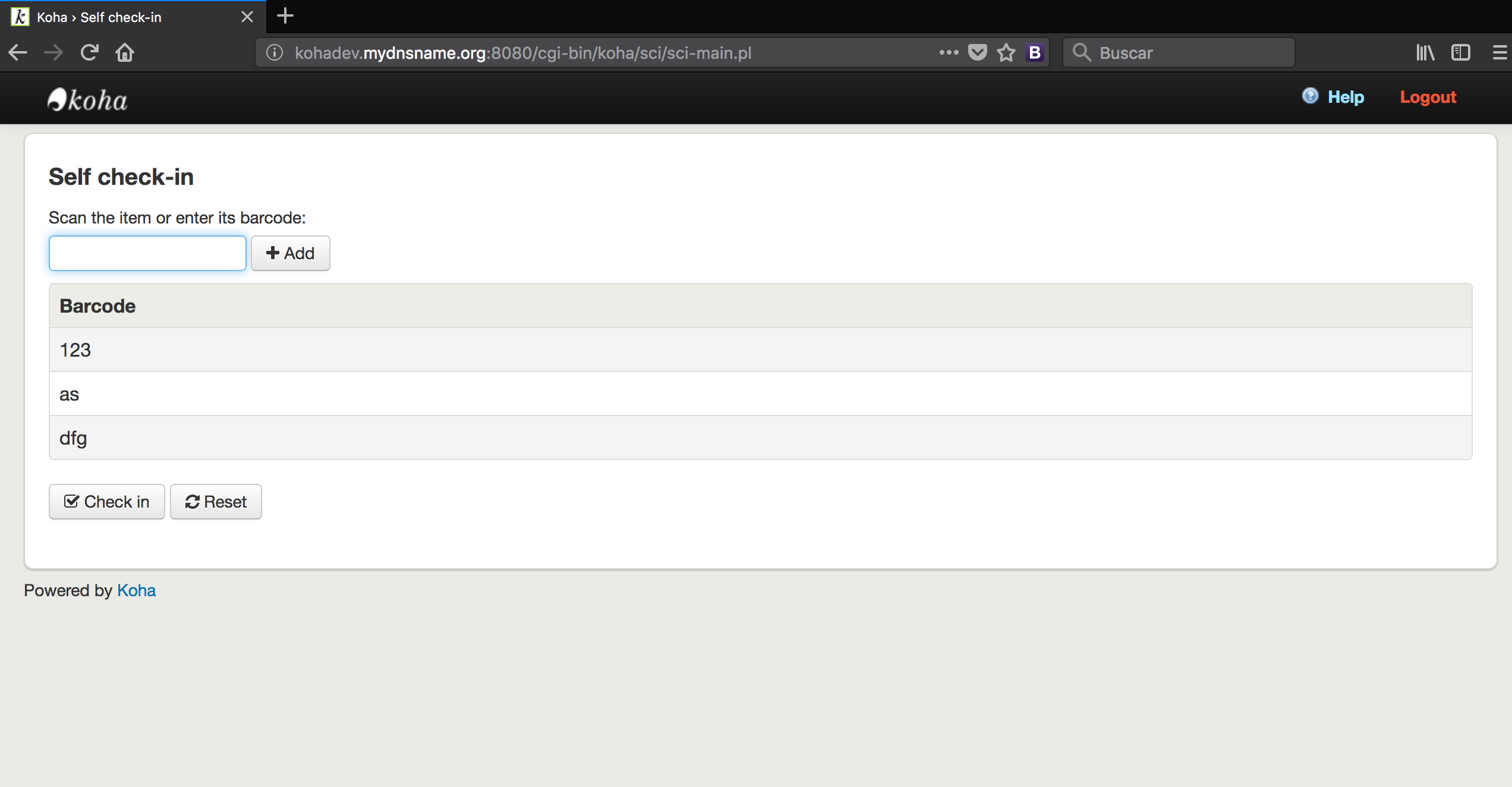The height and width of the screenshot is (787, 1512).
Task: Open the Firefox hamburger menu
Action: point(1499,53)
